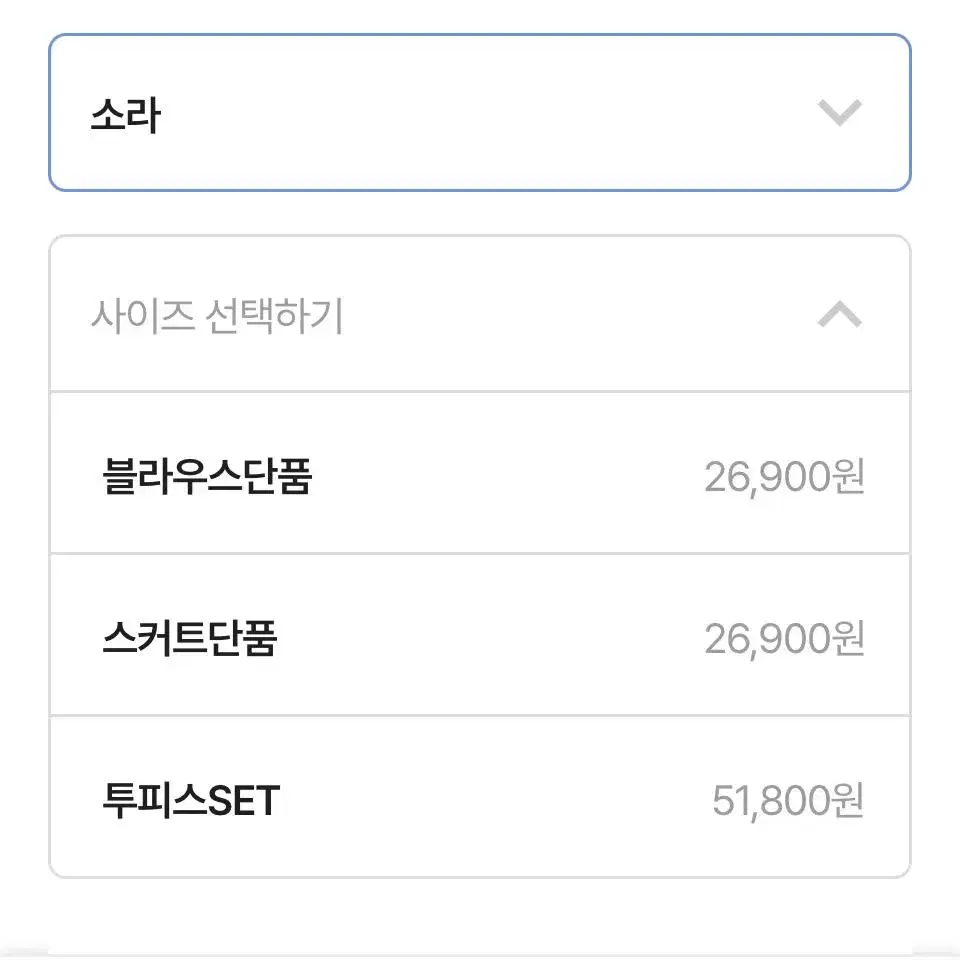
Task: Click the 소라 selected value text
Action: point(126,114)
